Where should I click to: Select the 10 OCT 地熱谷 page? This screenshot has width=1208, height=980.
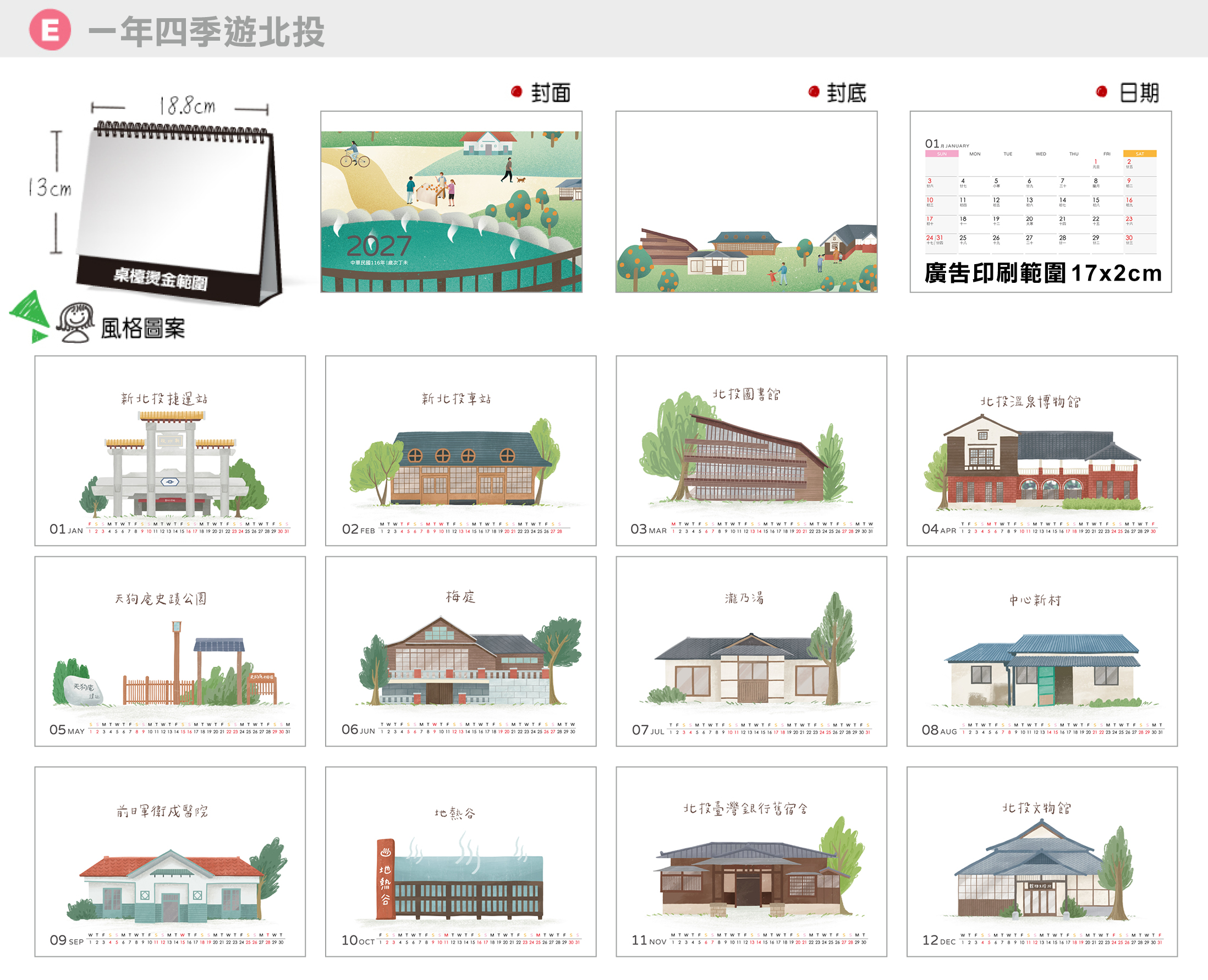click(461, 862)
